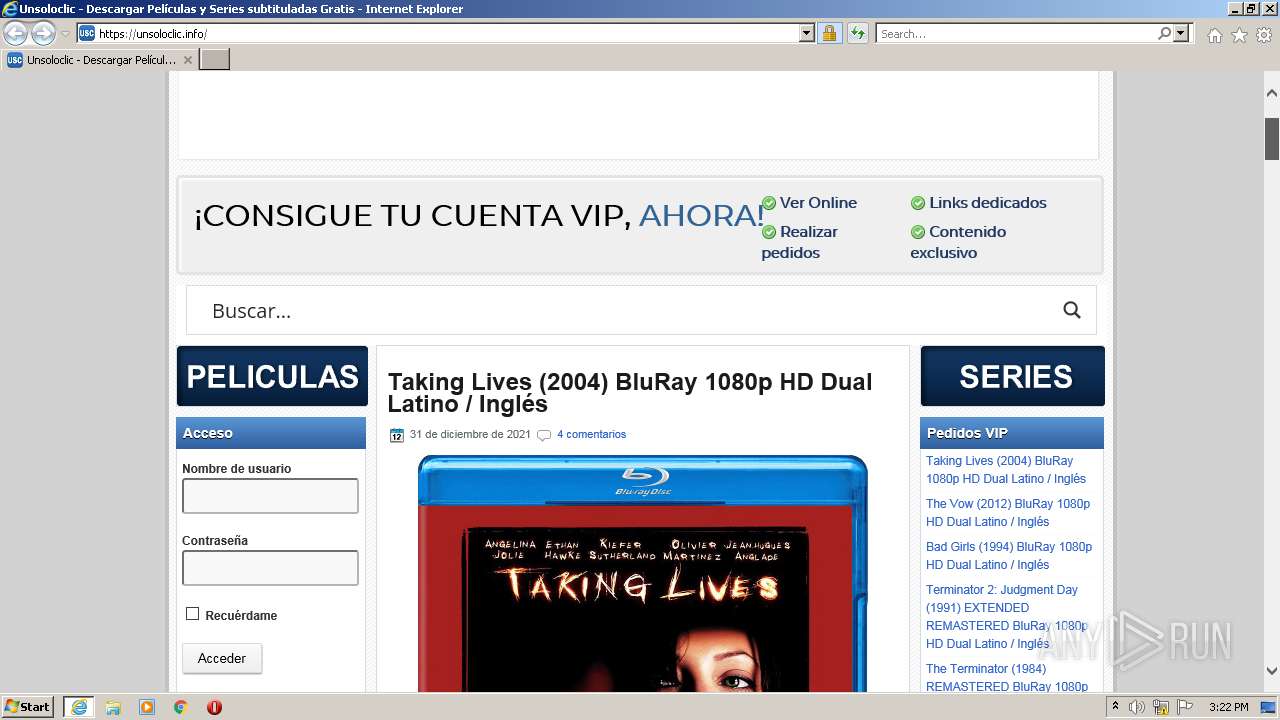Click the 3:22 PM clock

pyautogui.click(x=1228, y=707)
